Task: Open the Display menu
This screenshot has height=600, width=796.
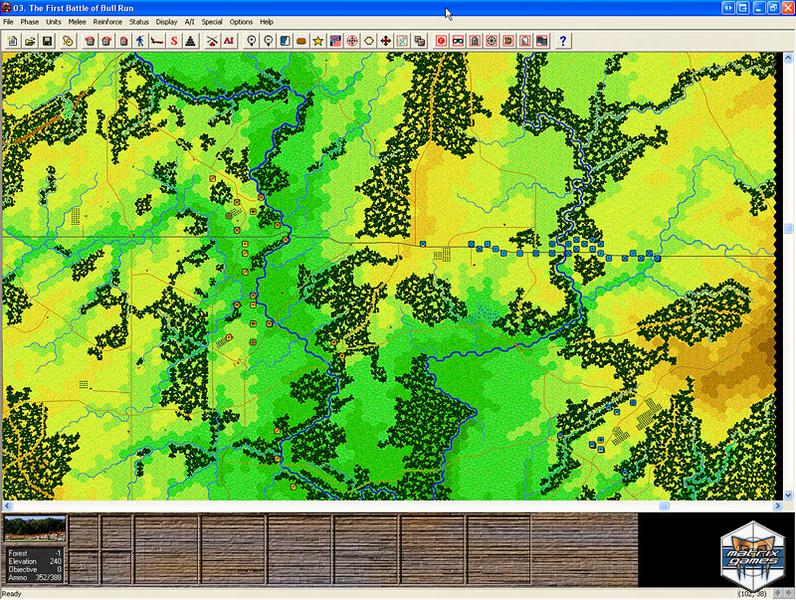Action: pos(166,21)
